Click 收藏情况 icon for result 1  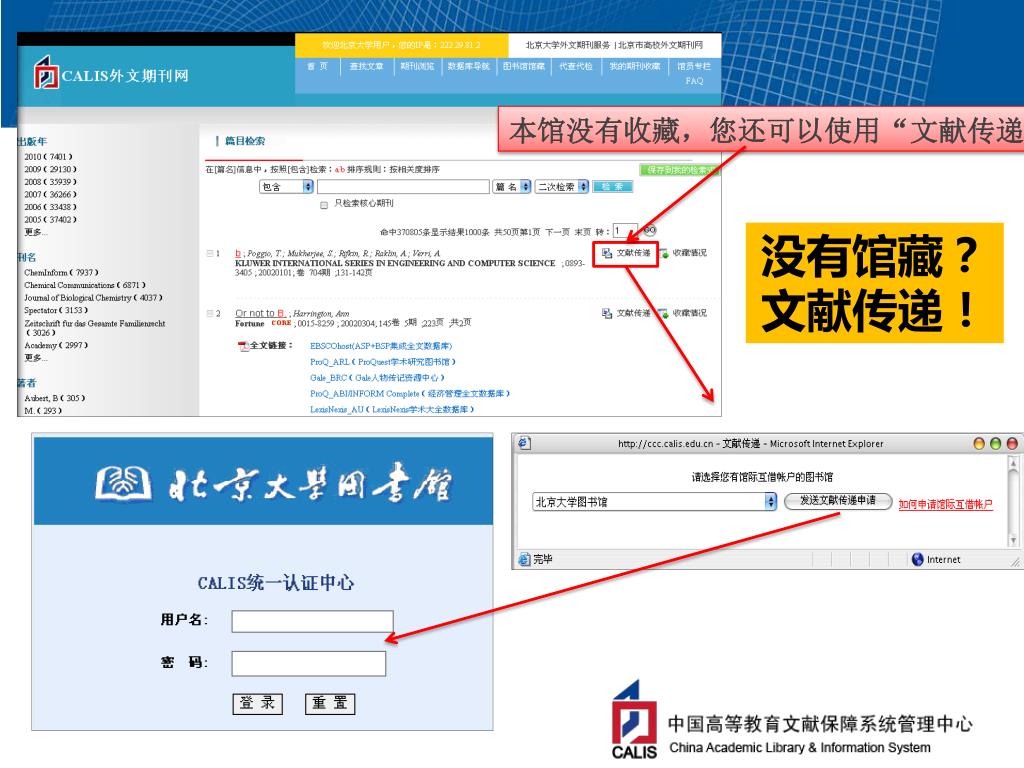pos(664,253)
